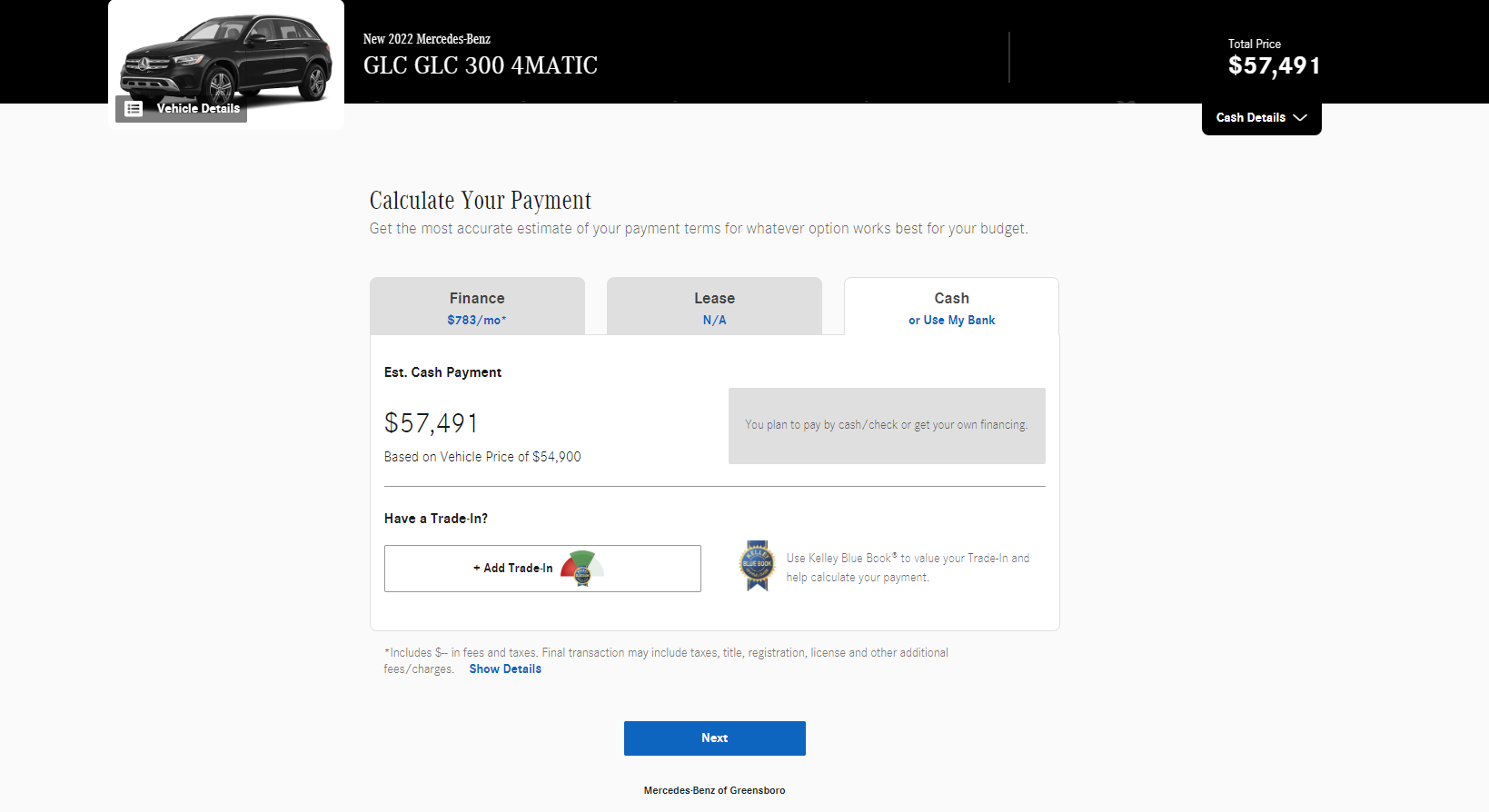1489x812 pixels.
Task: Click the GLC GLC 300 4MATIC title
Action: click(x=481, y=66)
